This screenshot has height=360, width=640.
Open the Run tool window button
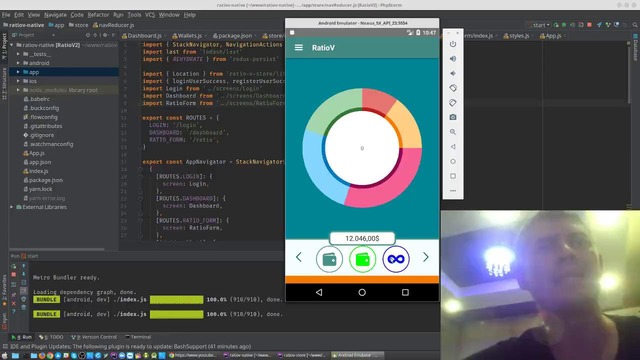point(22,337)
